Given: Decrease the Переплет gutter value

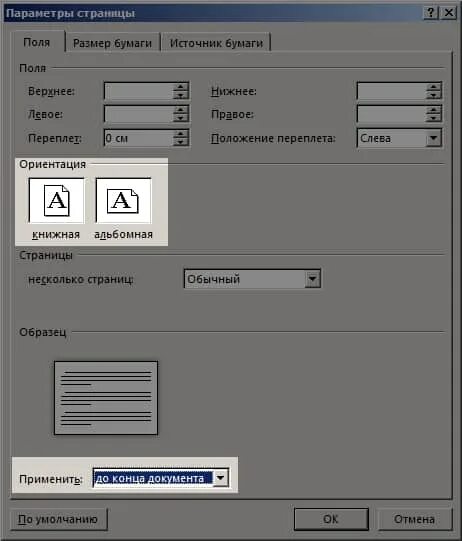Looking at the screenshot, I should pyautogui.click(x=180, y=142).
